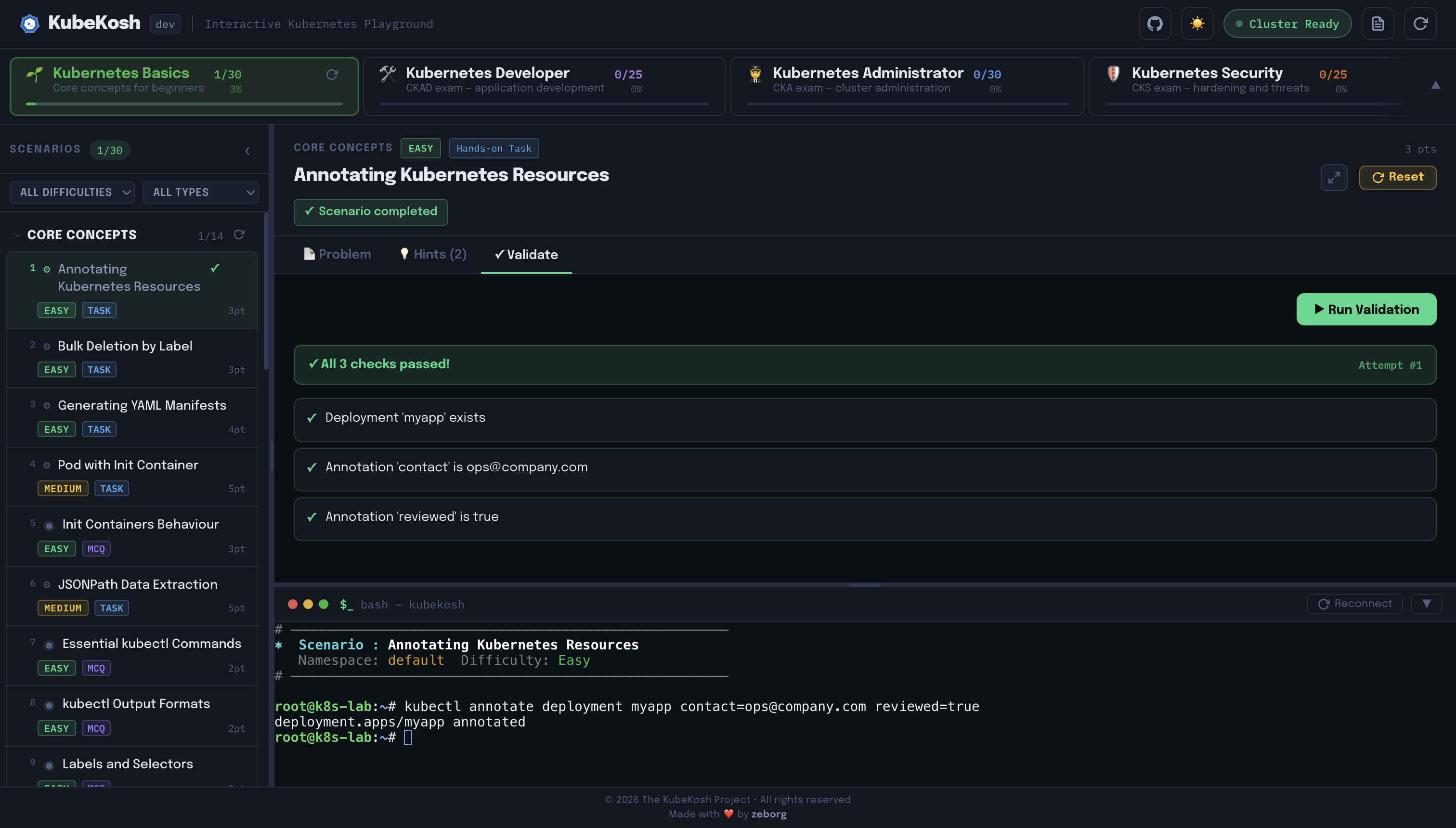This screenshot has height=828, width=1456.
Task: Click gear icon beside Pod with Init Container
Action: click(47, 465)
